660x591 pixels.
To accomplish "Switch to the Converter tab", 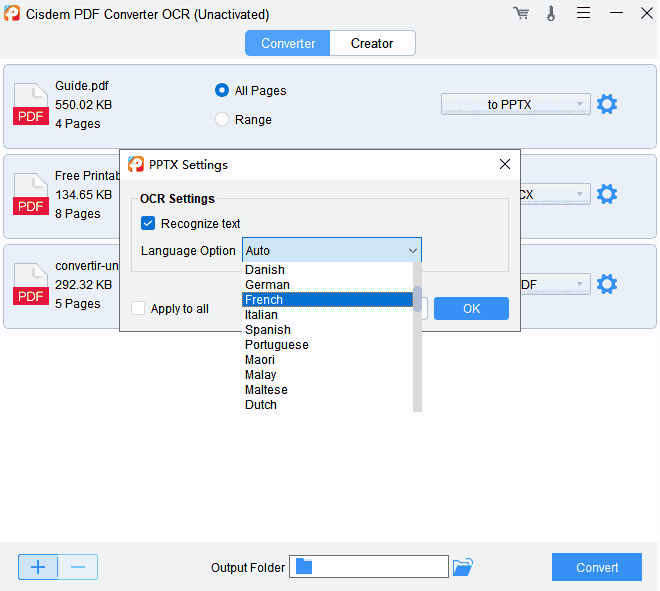I will click(x=288, y=43).
